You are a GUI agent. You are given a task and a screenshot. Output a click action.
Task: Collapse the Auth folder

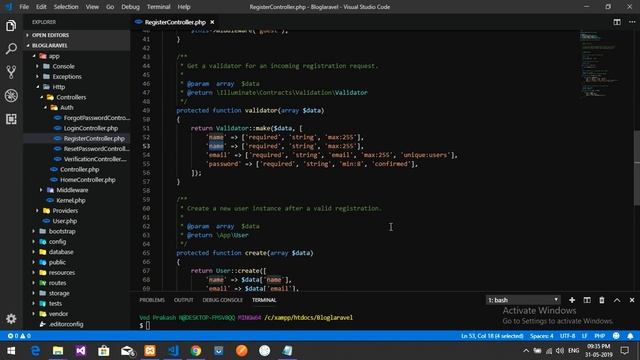click(67, 107)
